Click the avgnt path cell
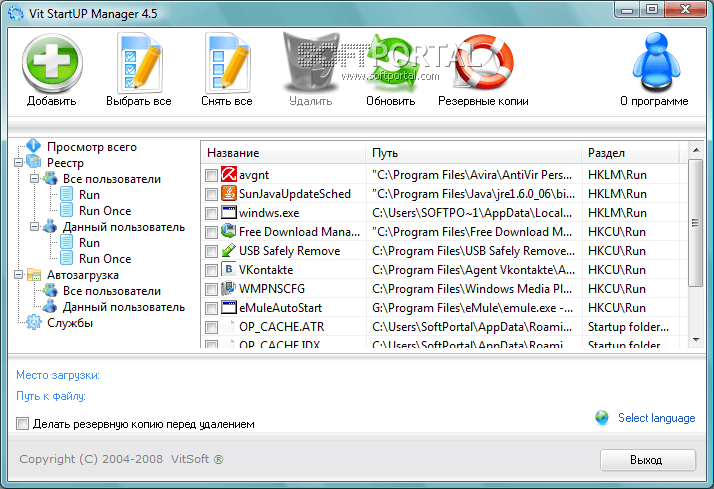This screenshot has width=714, height=489. pos(472,175)
